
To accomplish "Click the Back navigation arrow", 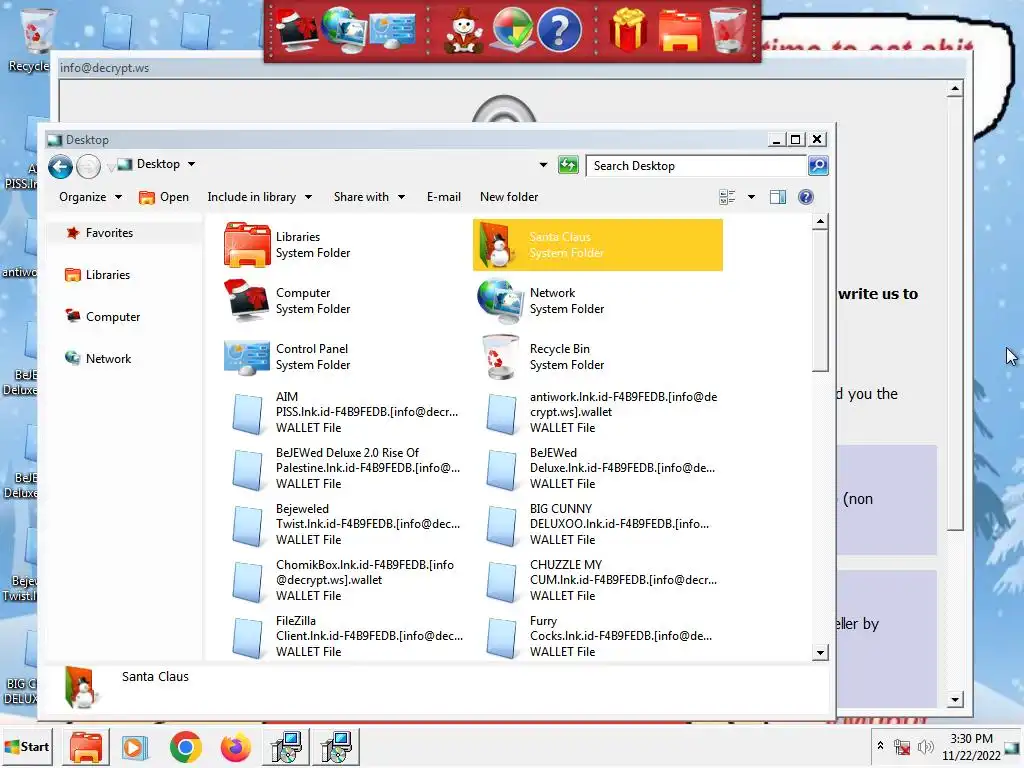I will tap(60, 167).
